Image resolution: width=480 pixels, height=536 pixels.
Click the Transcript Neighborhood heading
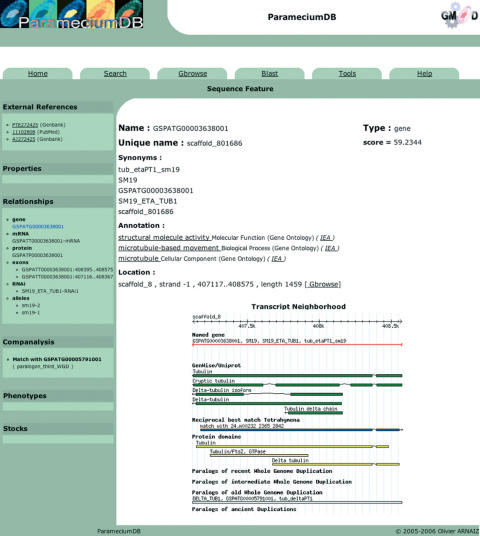point(298,307)
